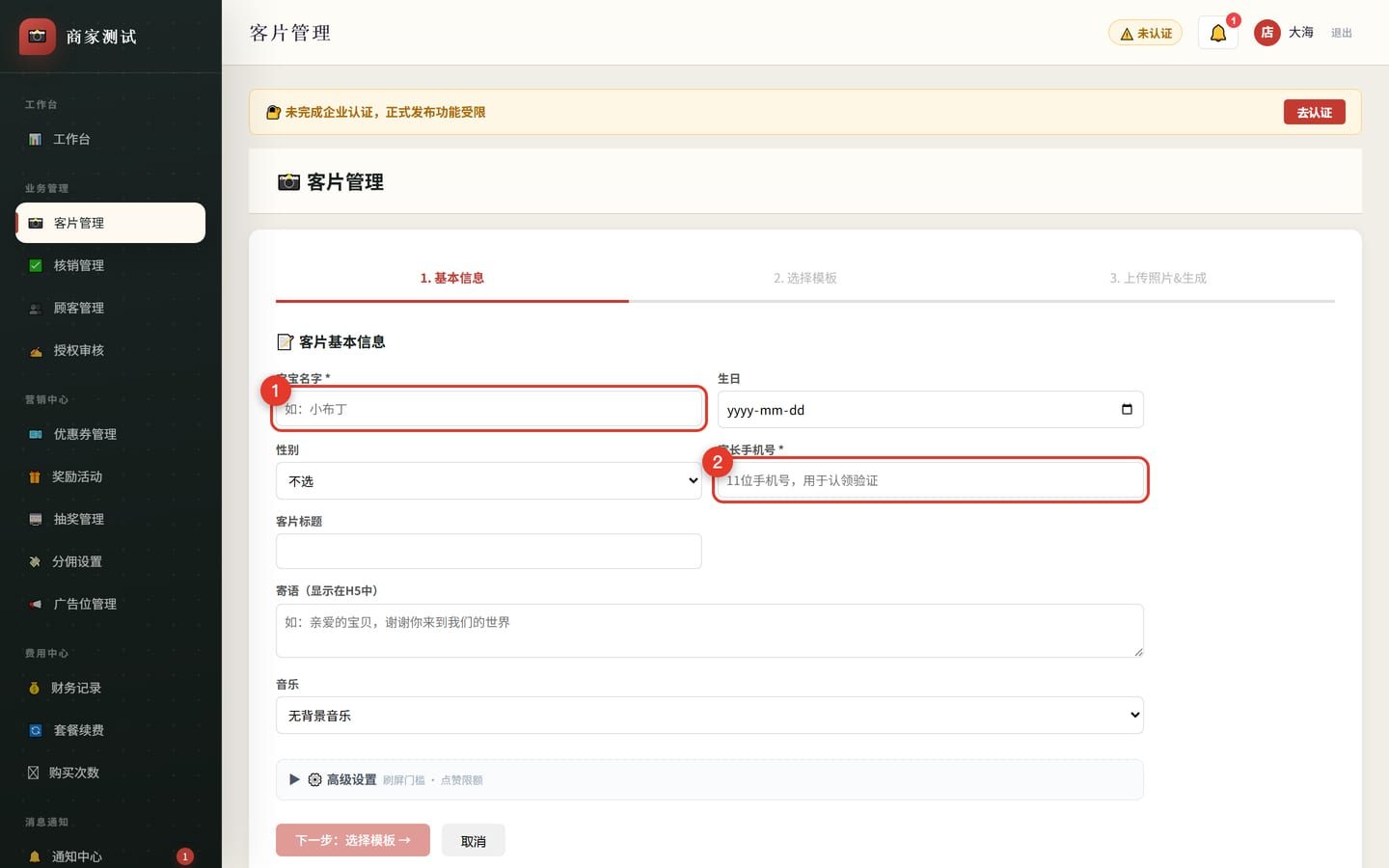Click the 店 user avatar icon

[x=1266, y=33]
